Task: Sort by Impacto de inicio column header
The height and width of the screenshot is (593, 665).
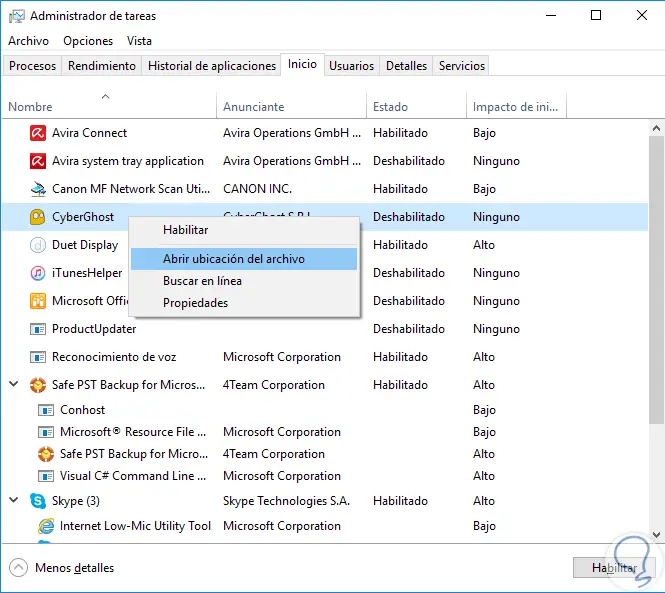Action: click(516, 106)
